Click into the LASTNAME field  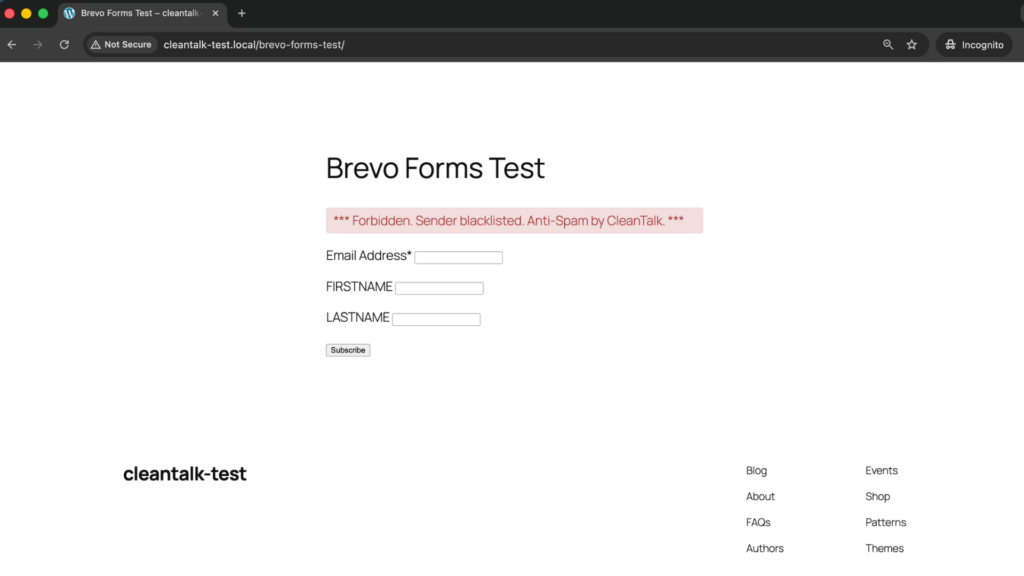coord(436,319)
